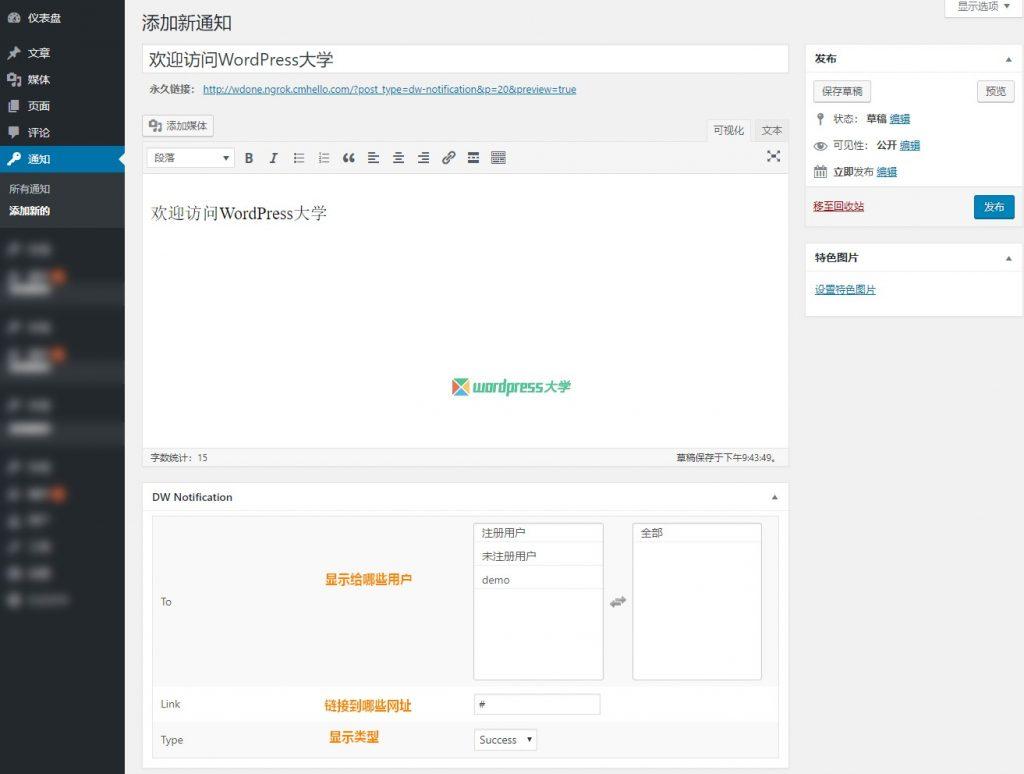Insert the Read More tag
Image resolution: width=1024 pixels, height=774 pixels.
point(473,158)
